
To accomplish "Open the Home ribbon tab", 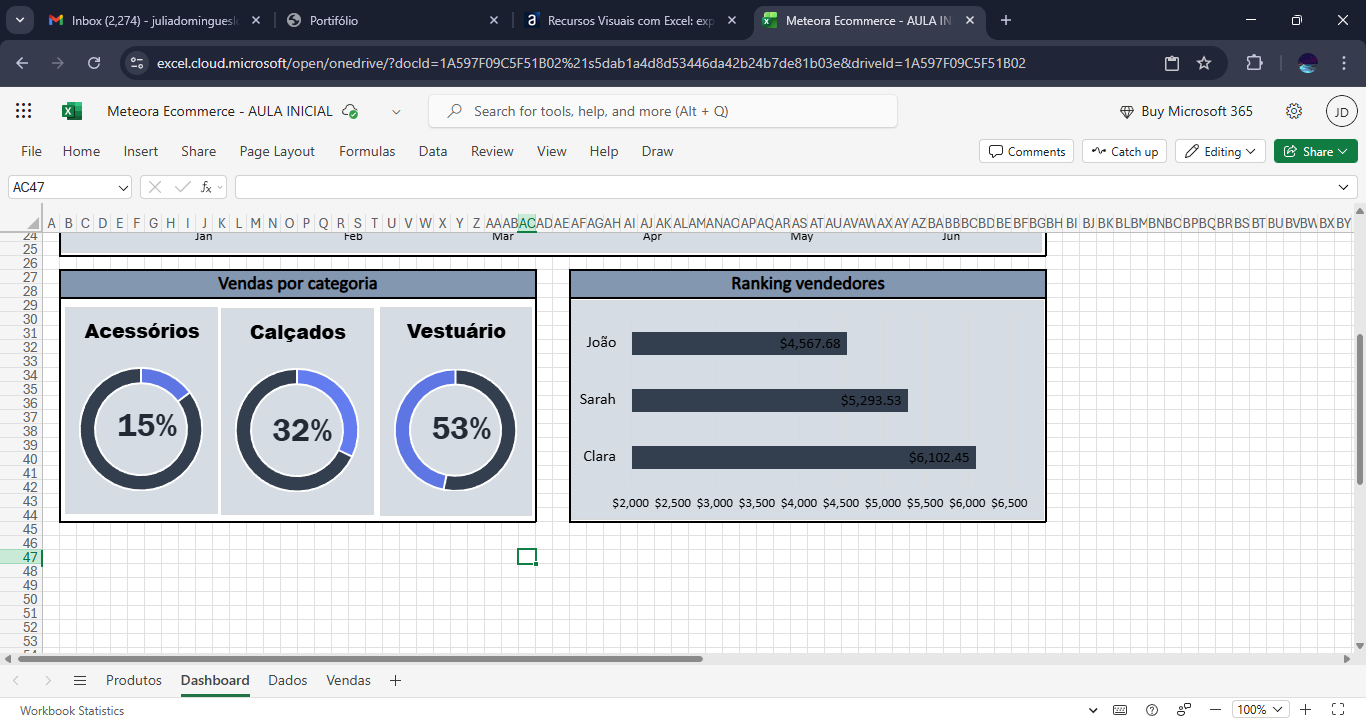I will point(81,151).
